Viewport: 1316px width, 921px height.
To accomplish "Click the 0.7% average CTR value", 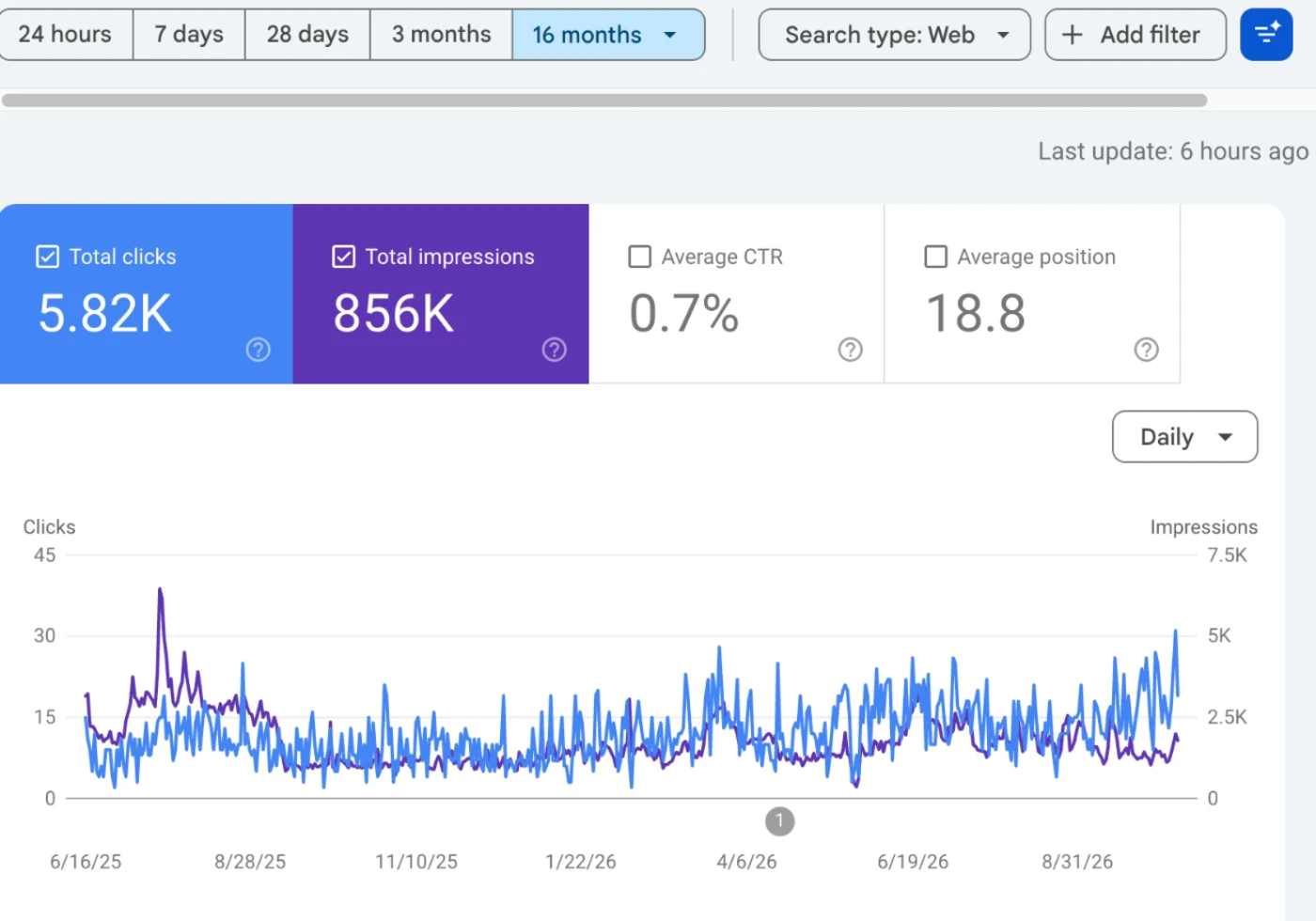I will [x=683, y=313].
